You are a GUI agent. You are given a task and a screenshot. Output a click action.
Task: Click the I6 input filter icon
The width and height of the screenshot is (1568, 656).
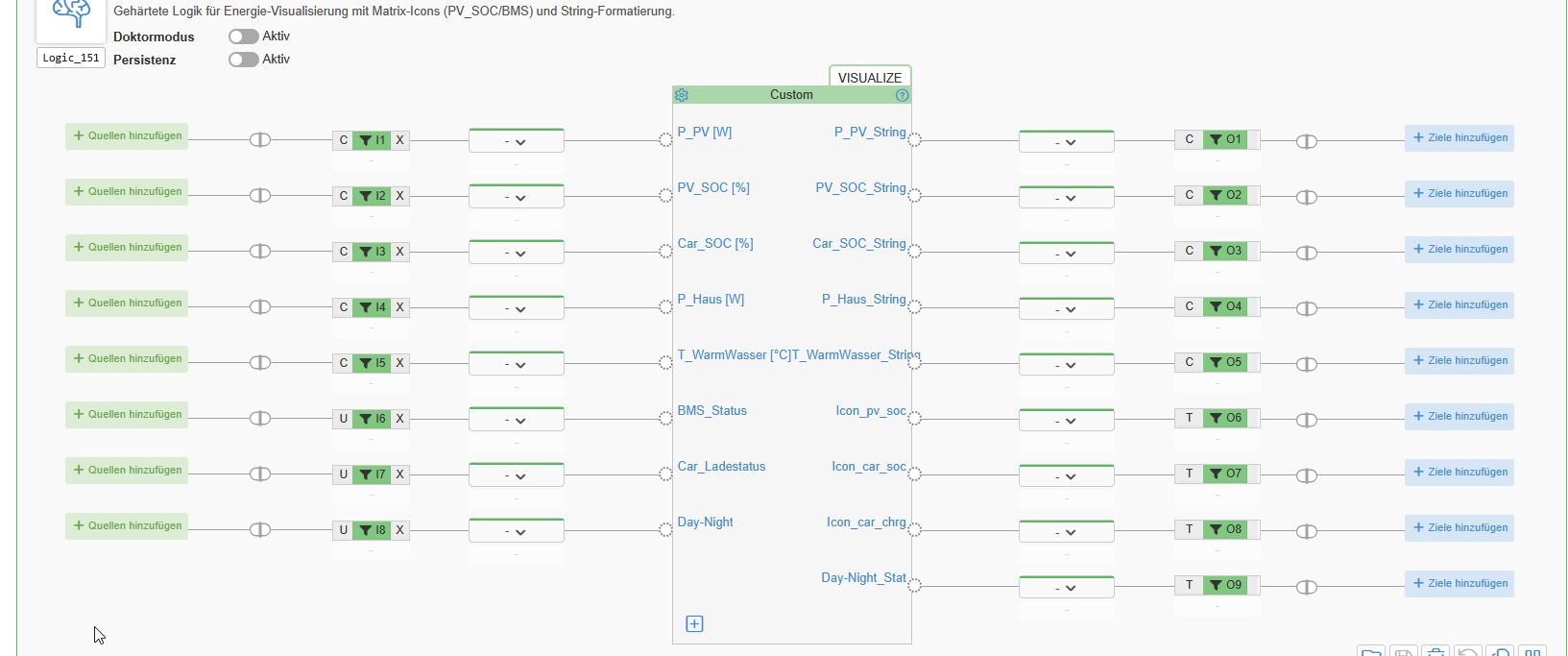tap(366, 419)
